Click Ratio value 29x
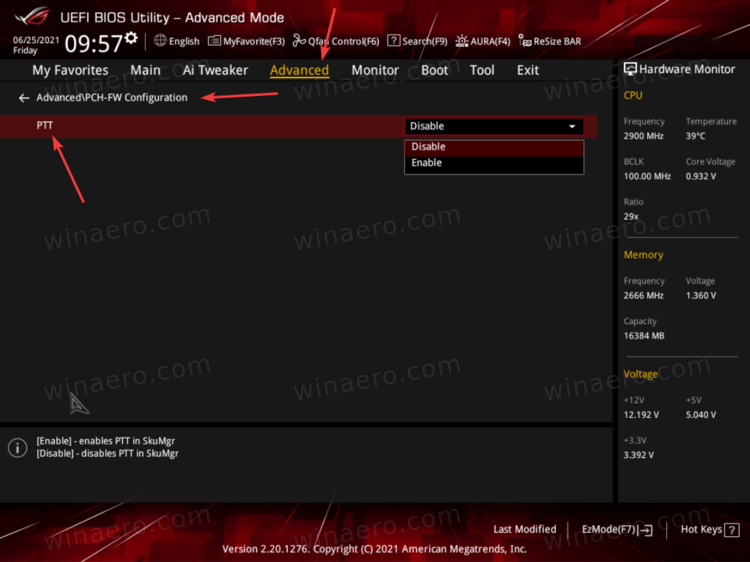The width and height of the screenshot is (750, 562). [631, 217]
